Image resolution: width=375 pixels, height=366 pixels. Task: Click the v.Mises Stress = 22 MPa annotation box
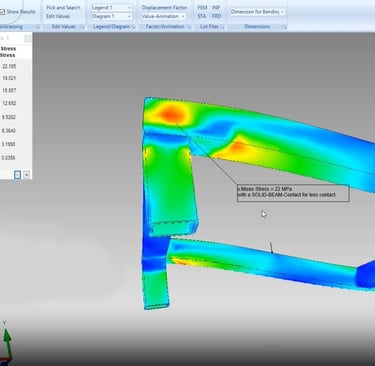coord(293,193)
